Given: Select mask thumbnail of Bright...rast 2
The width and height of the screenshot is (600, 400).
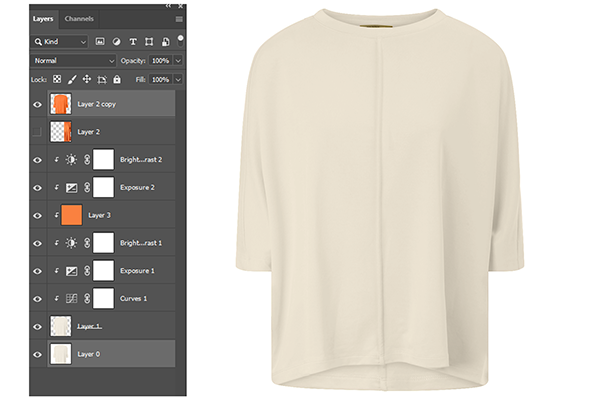Looking at the screenshot, I should pos(103,159).
